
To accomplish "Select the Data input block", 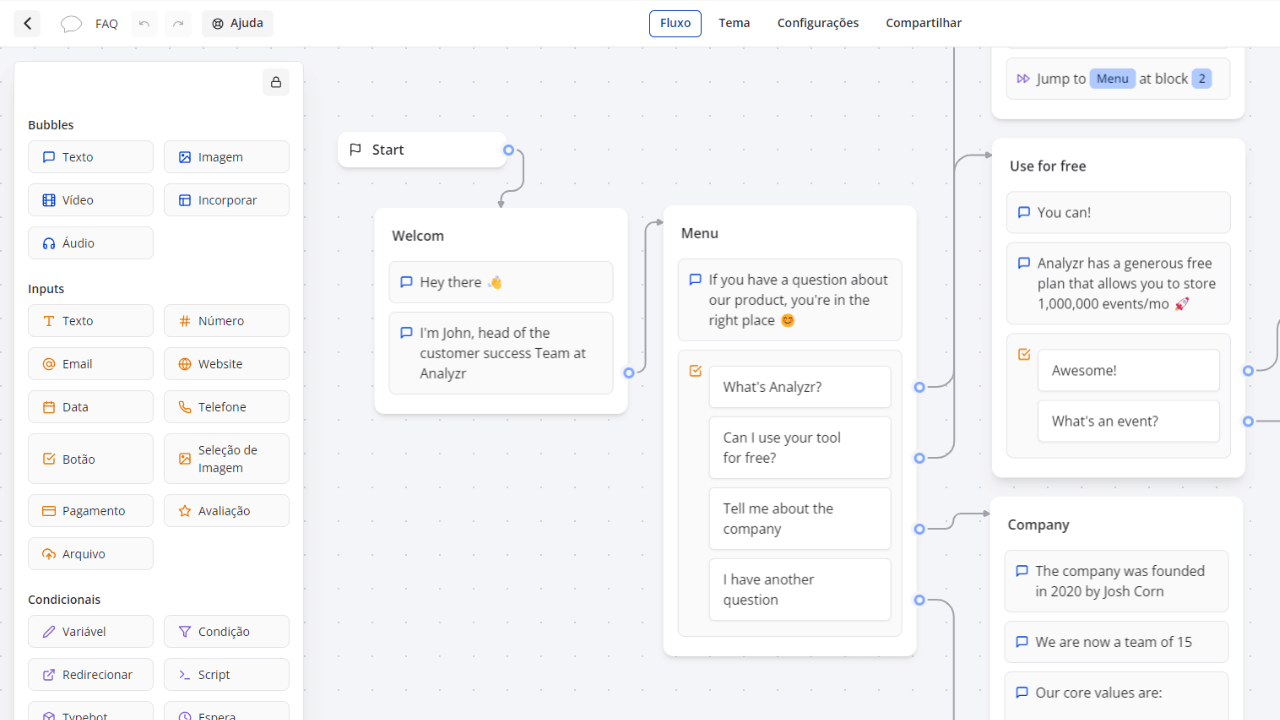I will tap(91, 407).
